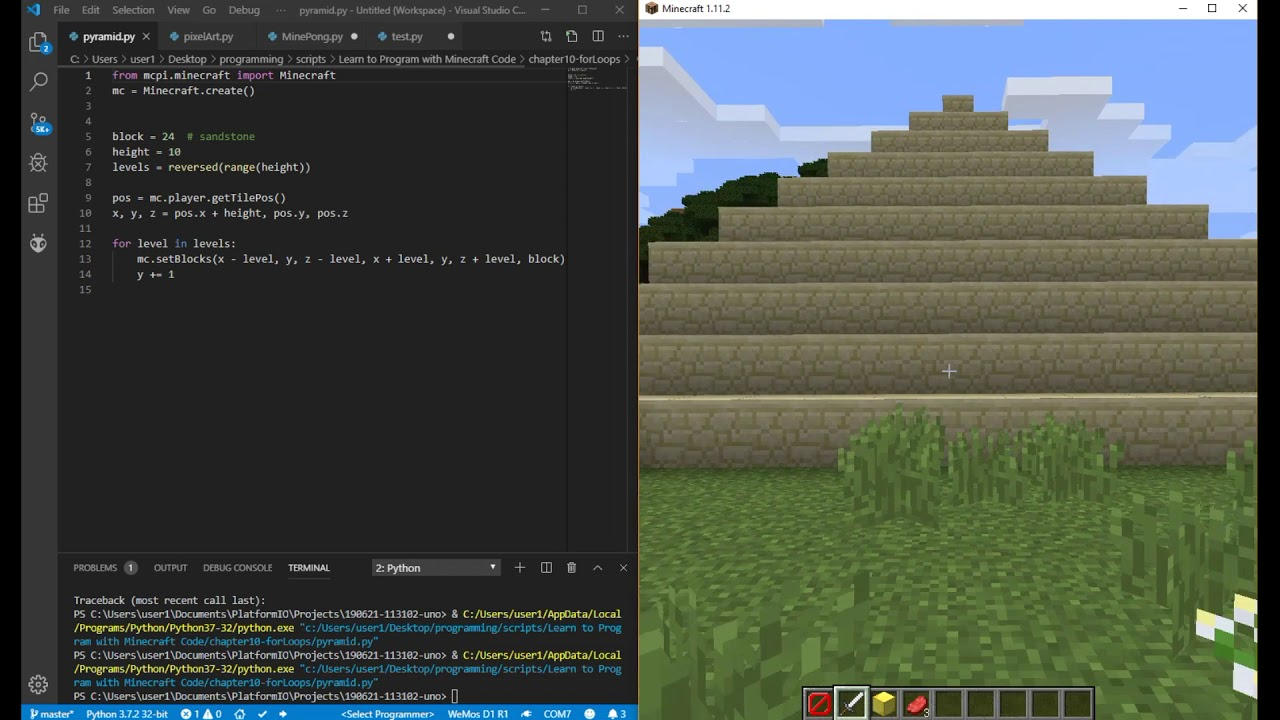The width and height of the screenshot is (1280, 720).
Task: Click the compare changes icon in the editor toolbar
Action: 545,36
